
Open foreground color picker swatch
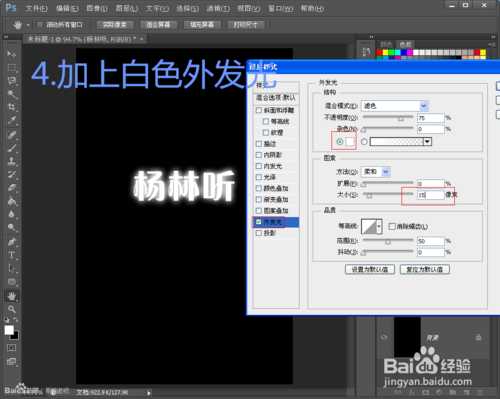click(x=9, y=330)
